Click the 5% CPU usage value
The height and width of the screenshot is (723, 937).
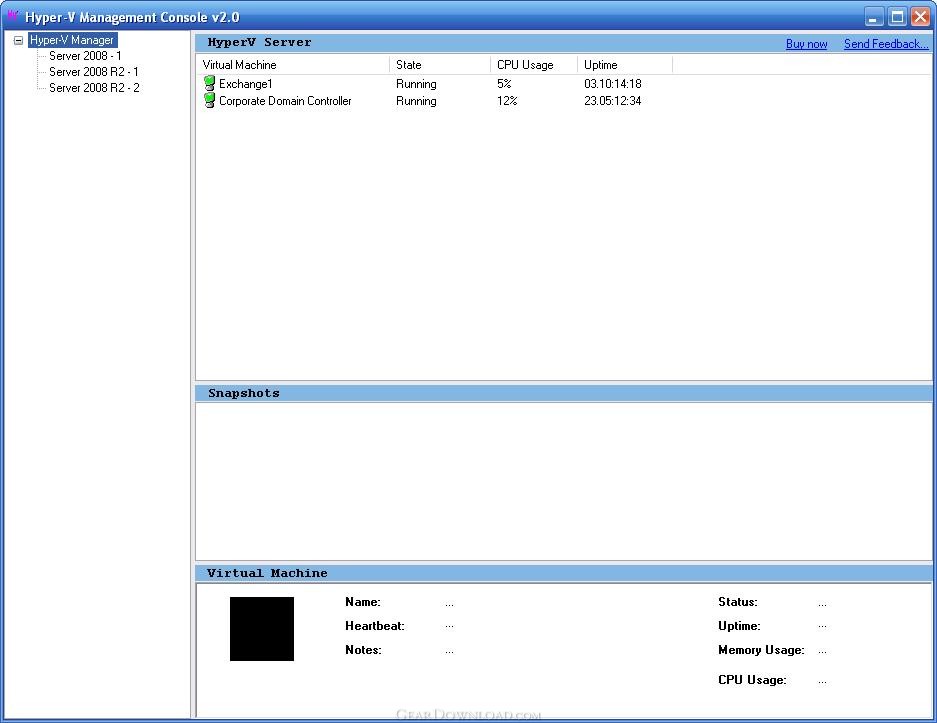click(504, 84)
